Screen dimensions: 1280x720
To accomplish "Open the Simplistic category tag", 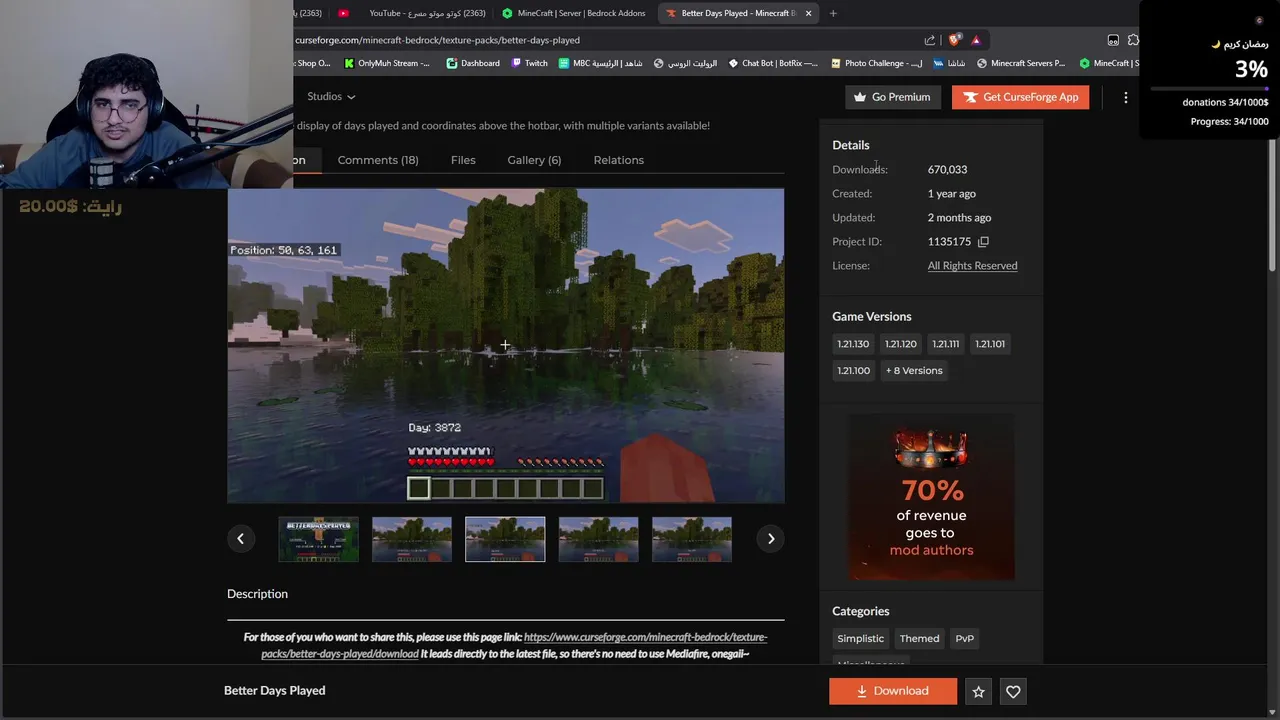I will point(860,638).
